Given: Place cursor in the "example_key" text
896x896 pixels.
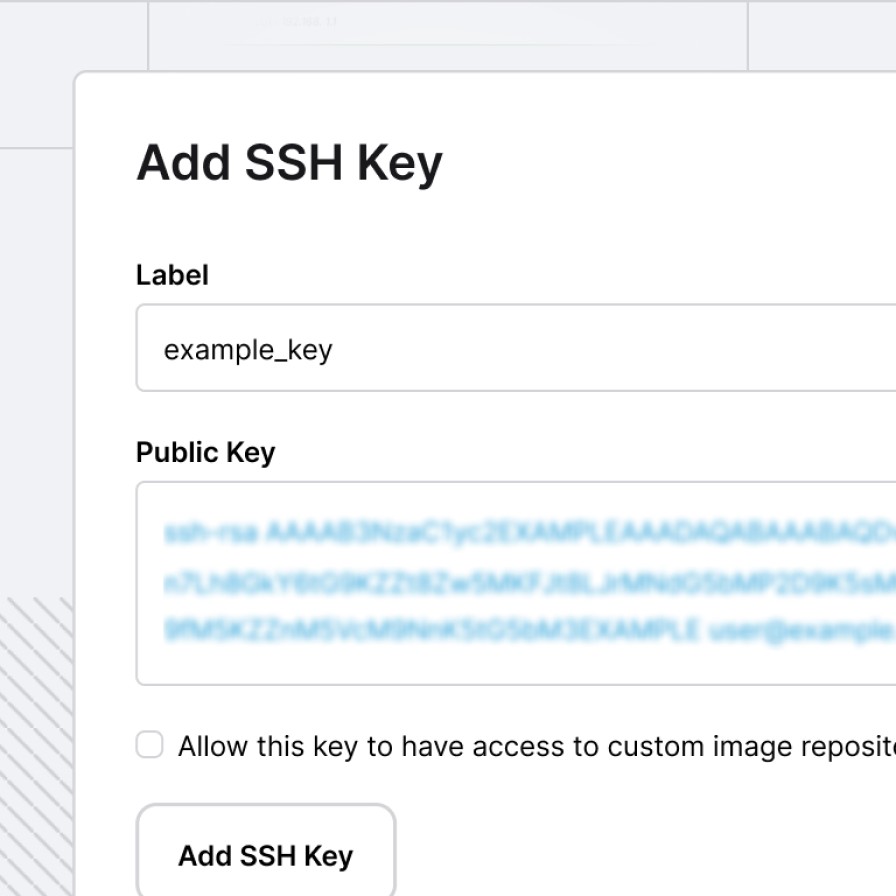Looking at the screenshot, I should (248, 350).
